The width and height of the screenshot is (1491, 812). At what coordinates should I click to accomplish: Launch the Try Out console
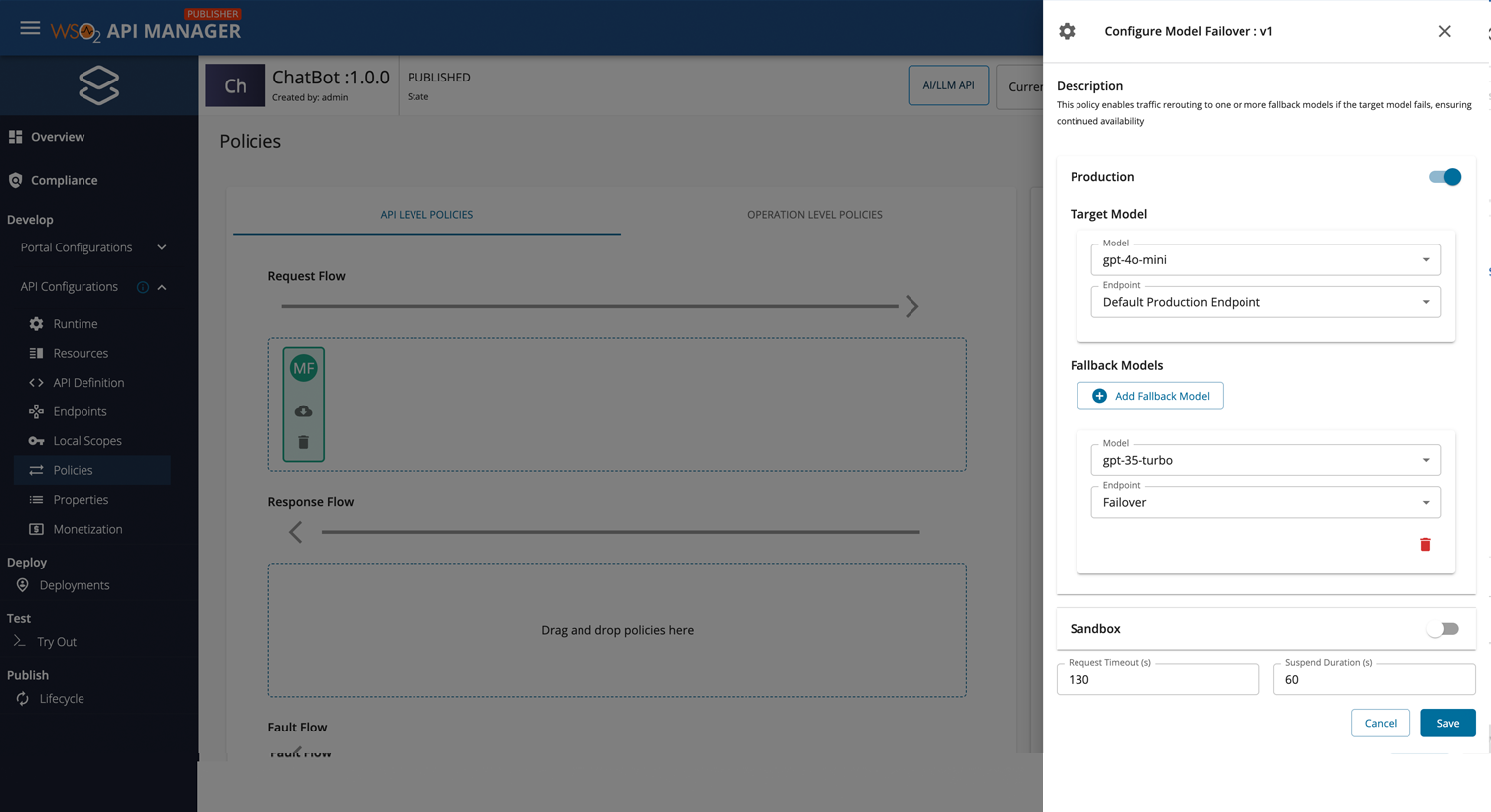click(x=57, y=641)
